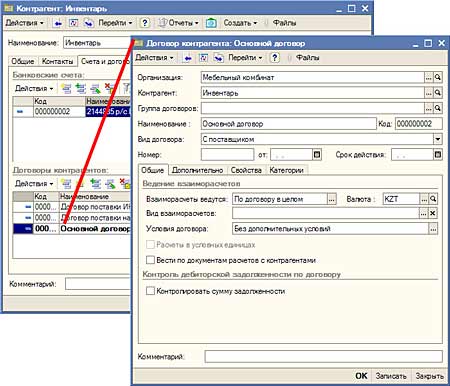Open calendar icon of 'от' date field

point(317,155)
